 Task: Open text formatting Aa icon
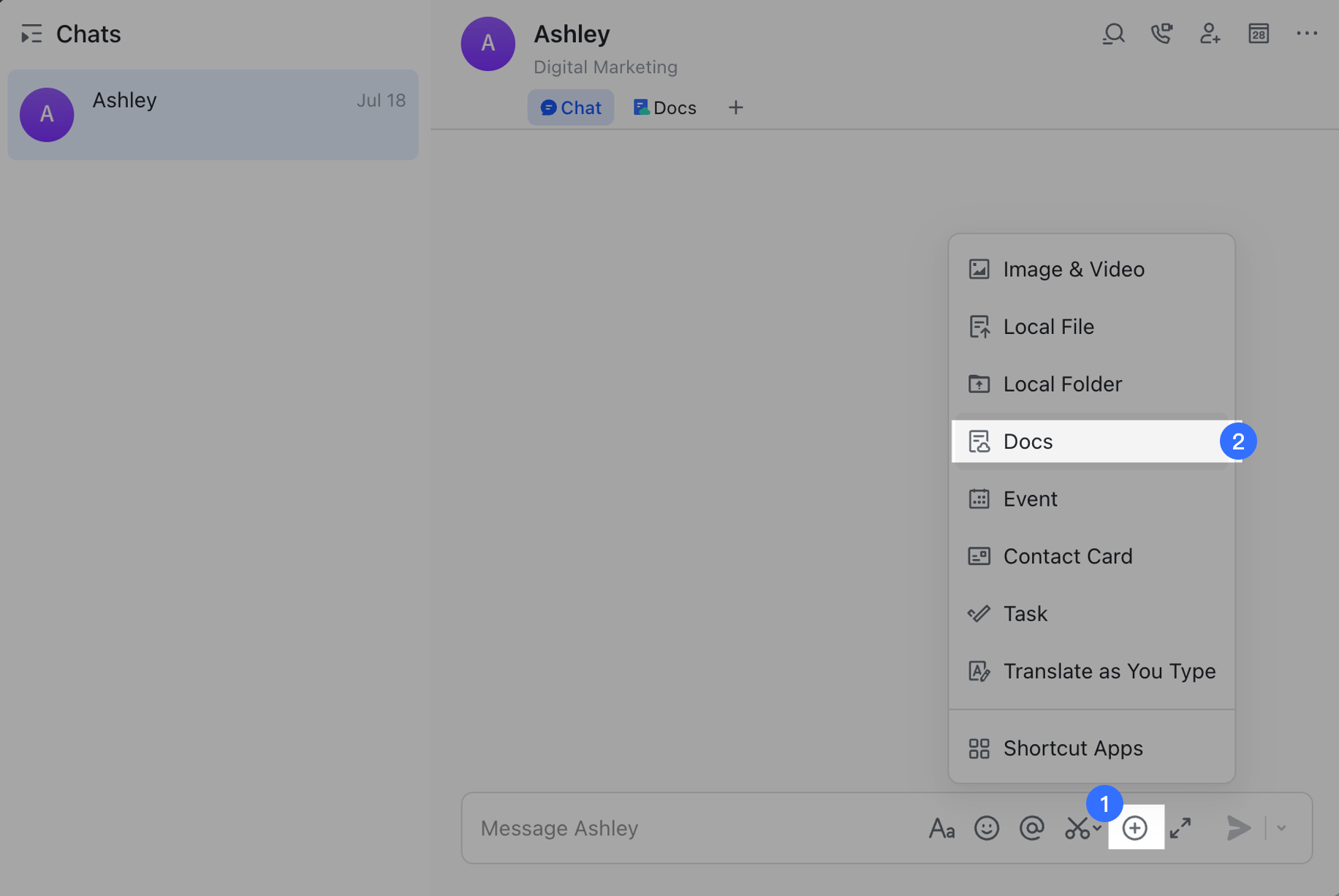pyautogui.click(x=941, y=828)
